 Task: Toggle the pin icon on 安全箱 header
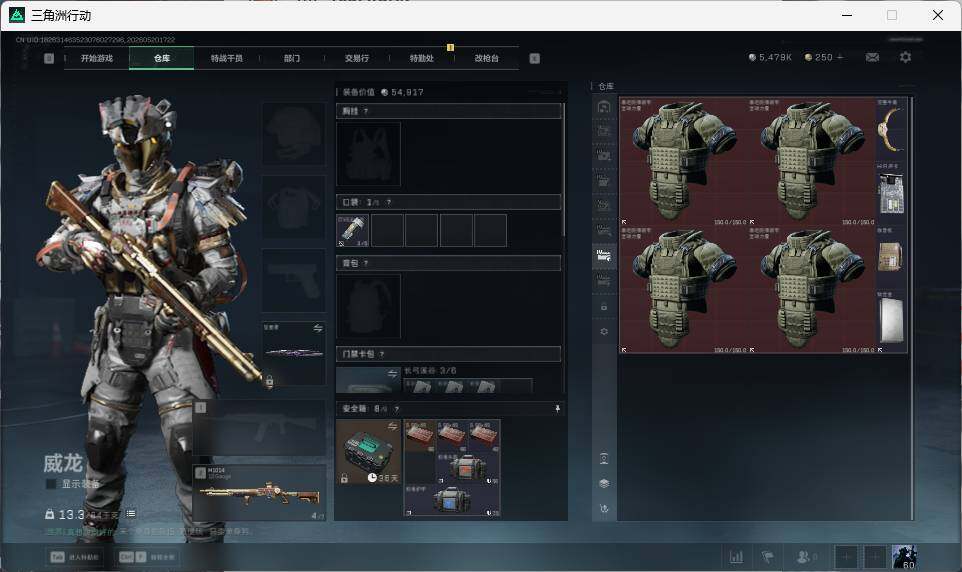(x=557, y=409)
